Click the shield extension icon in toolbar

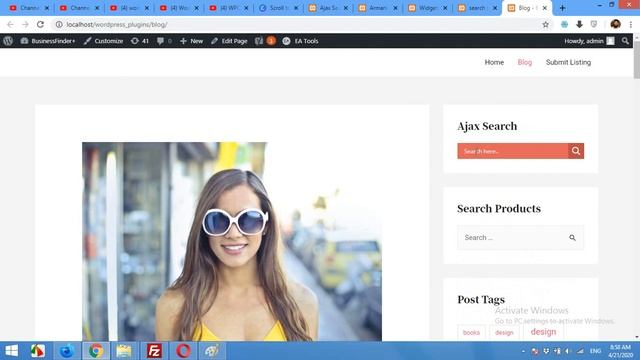(x=594, y=24)
